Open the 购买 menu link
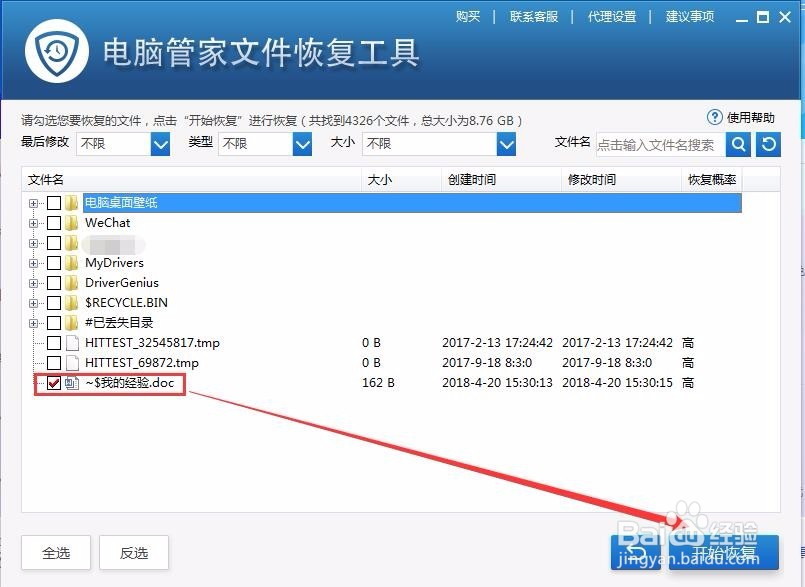The width and height of the screenshot is (805, 587). point(468,16)
